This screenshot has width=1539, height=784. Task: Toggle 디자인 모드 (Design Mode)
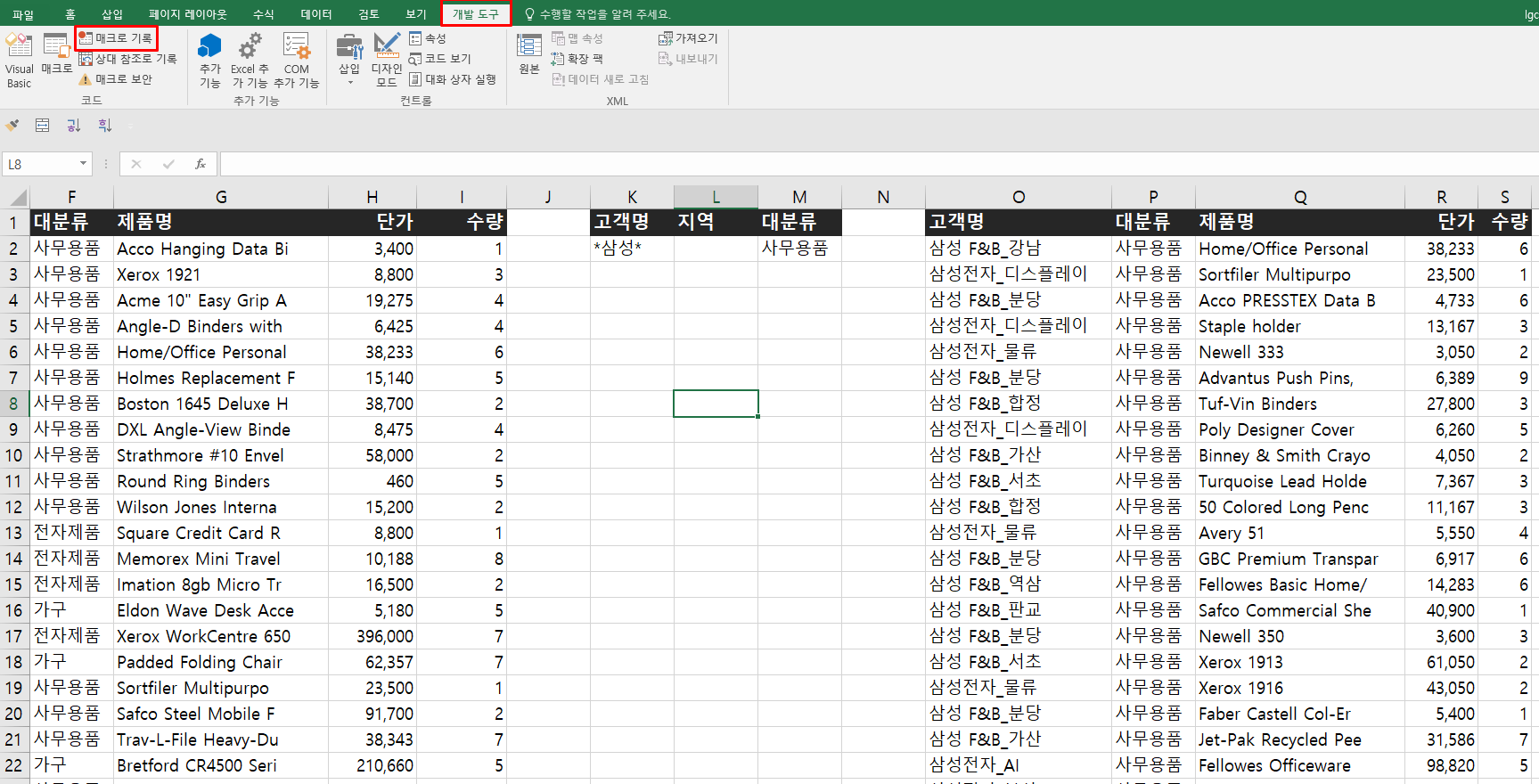(387, 61)
